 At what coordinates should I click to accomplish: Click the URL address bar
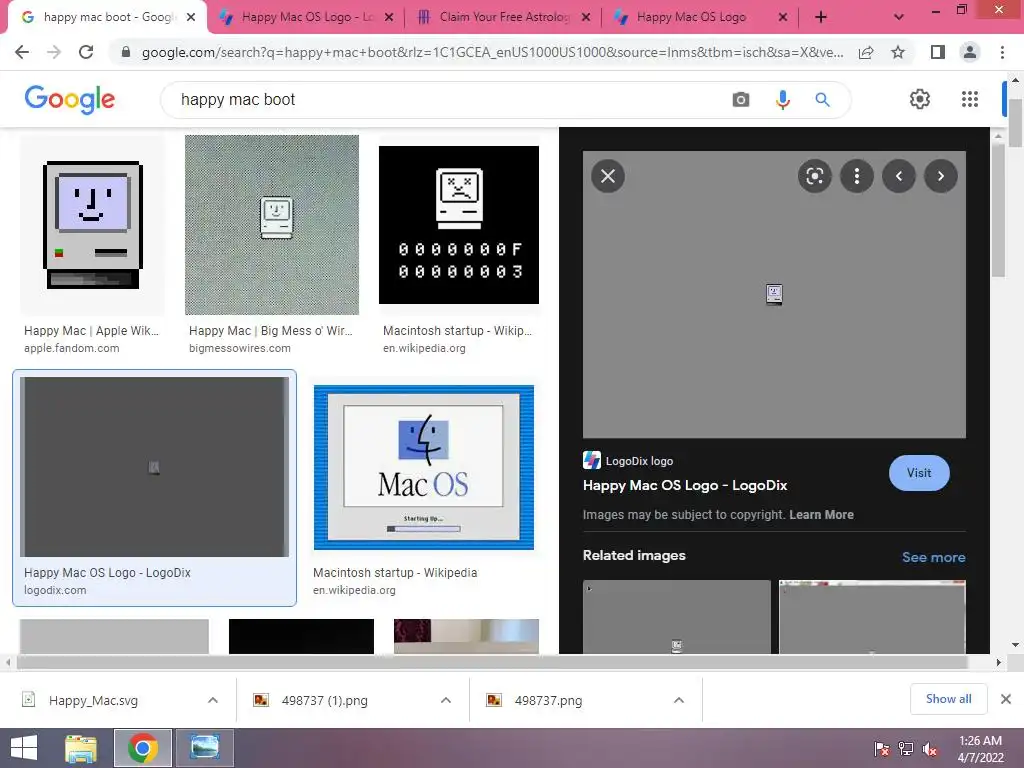491,52
